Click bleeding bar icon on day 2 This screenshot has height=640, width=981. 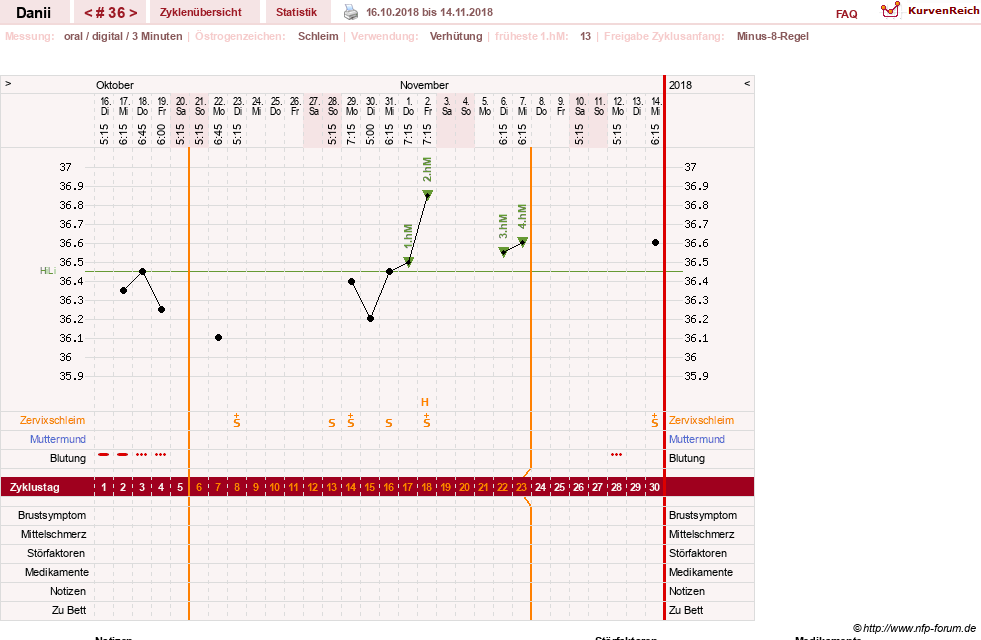[x=123, y=454]
